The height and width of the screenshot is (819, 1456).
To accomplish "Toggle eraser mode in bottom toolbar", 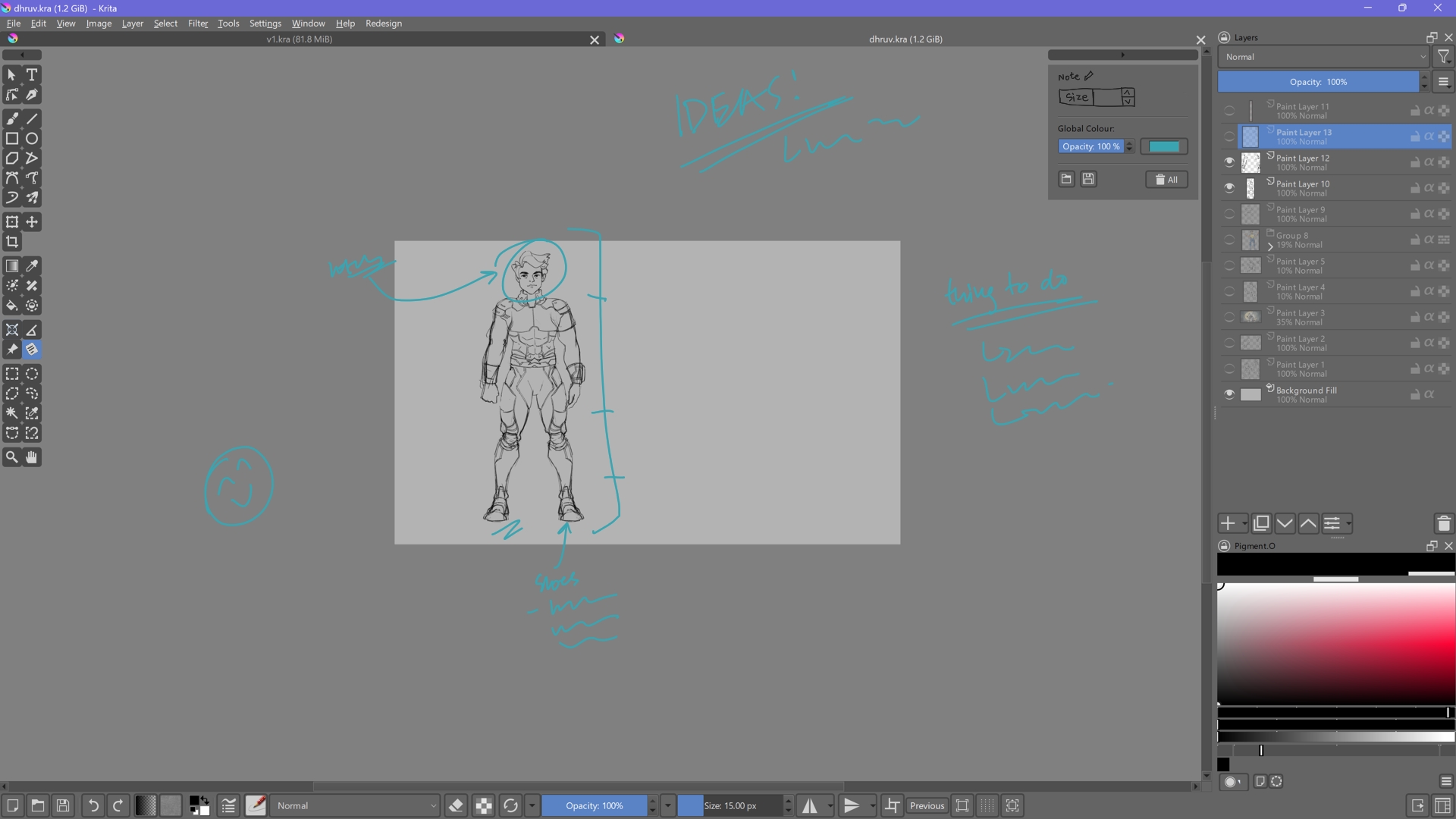I will [456, 805].
